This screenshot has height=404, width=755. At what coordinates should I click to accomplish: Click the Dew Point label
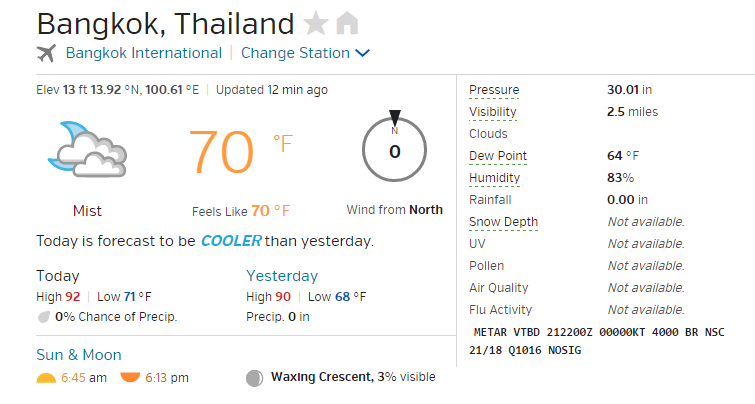click(x=498, y=156)
